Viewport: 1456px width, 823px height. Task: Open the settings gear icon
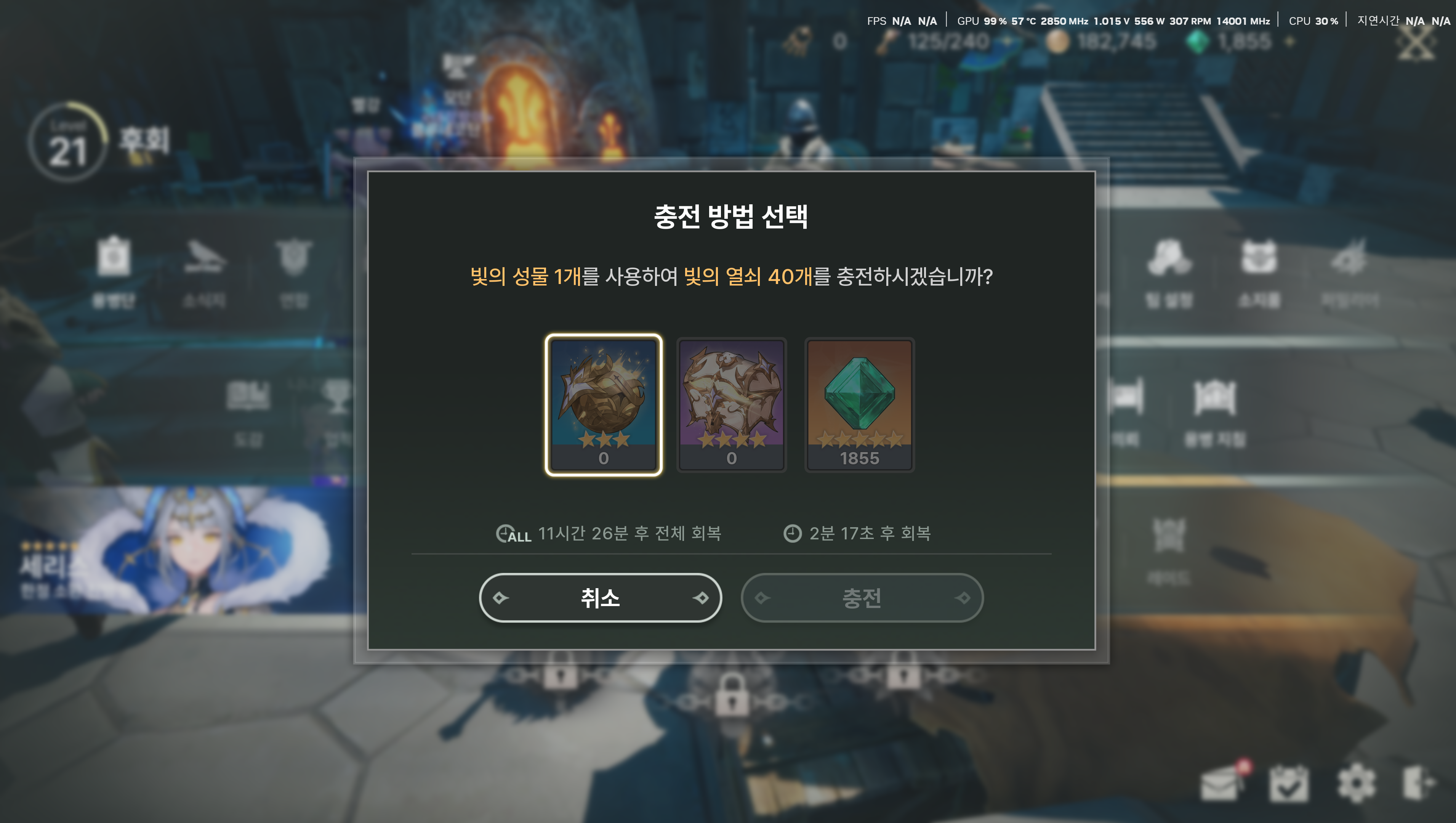click(x=1356, y=783)
